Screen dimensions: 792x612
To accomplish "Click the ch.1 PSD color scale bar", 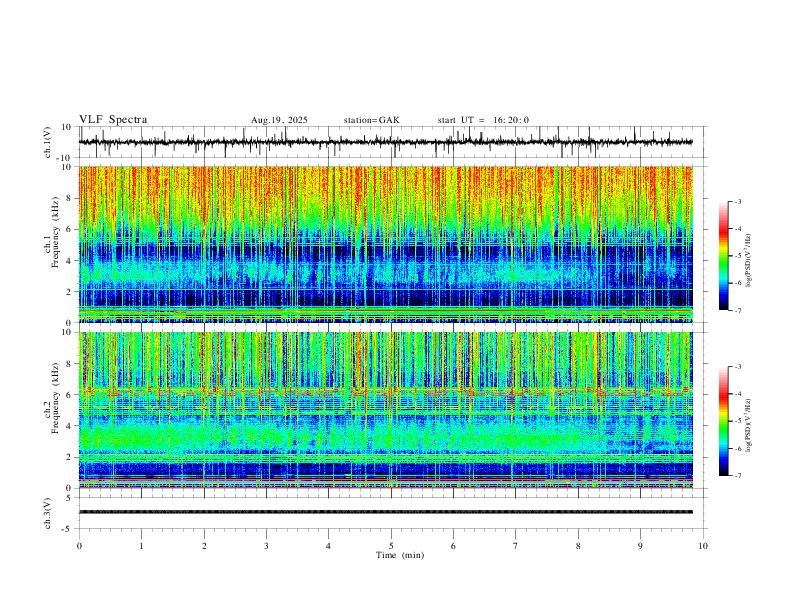I will (x=724, y=256).
